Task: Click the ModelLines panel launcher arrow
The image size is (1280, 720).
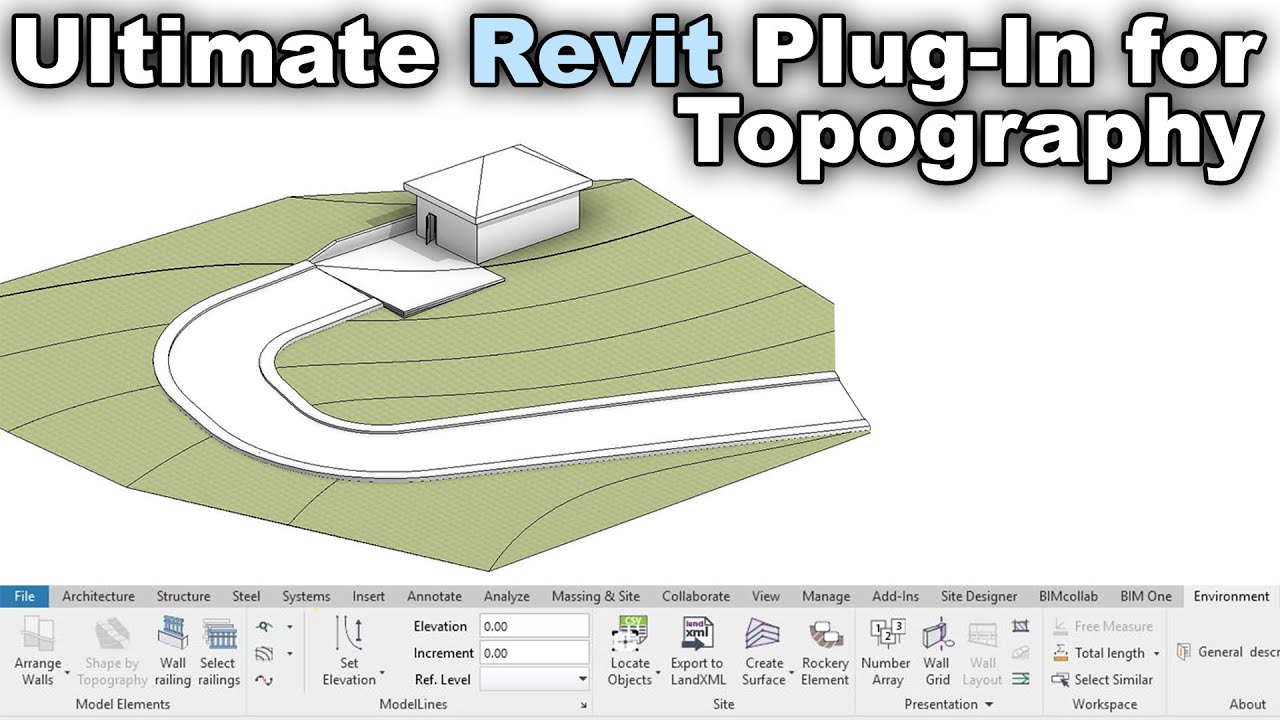Action: click(x=583, y=704)
